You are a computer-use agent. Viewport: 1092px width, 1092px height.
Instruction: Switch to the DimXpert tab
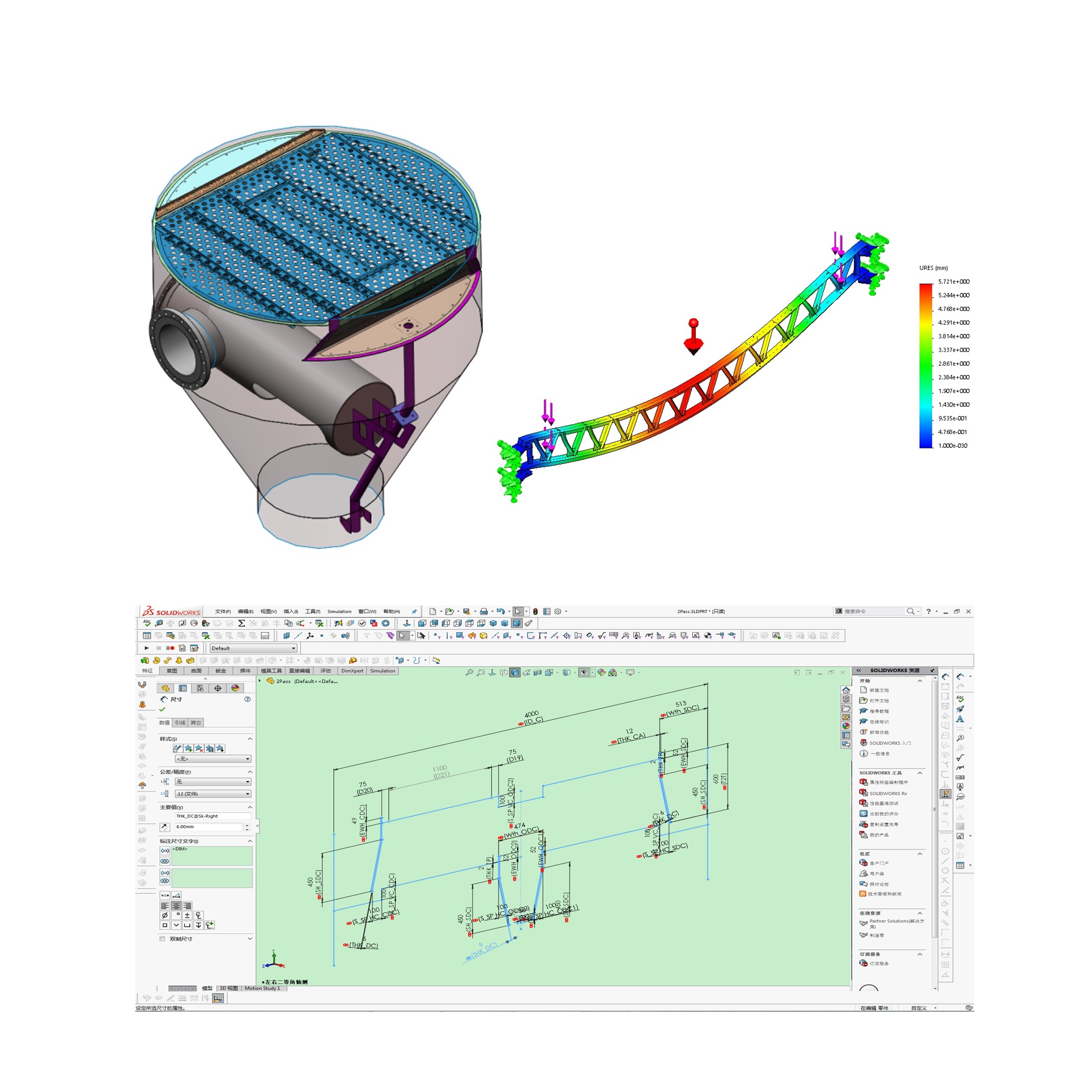point(352,671)
